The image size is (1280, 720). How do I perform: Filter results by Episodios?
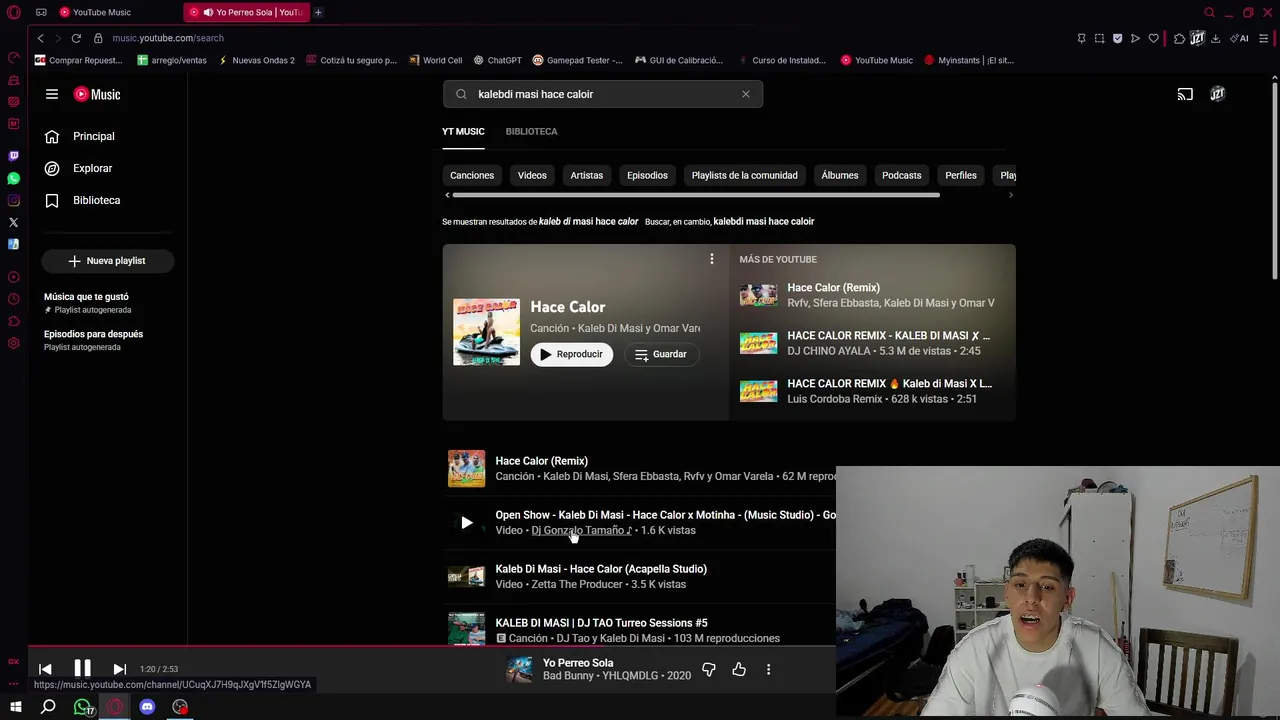coord(647,175)
